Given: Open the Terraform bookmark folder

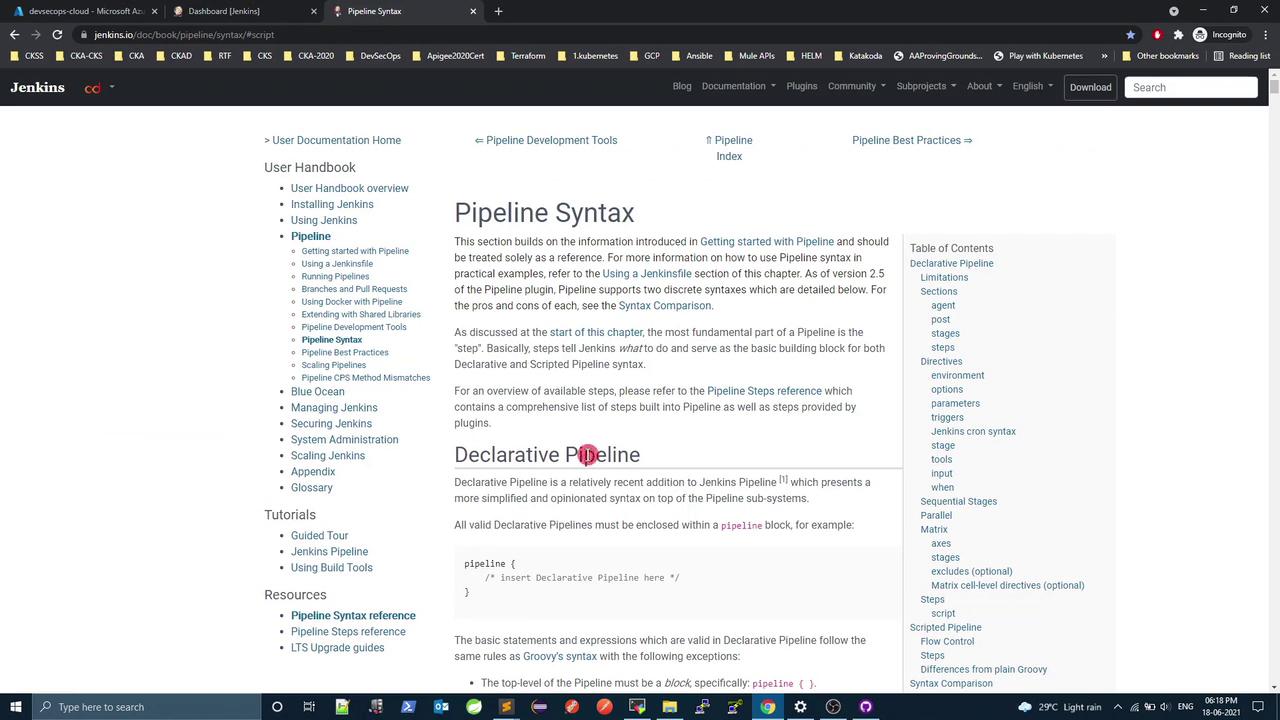Looking at the screenshot, I should [x=521, y=56].
